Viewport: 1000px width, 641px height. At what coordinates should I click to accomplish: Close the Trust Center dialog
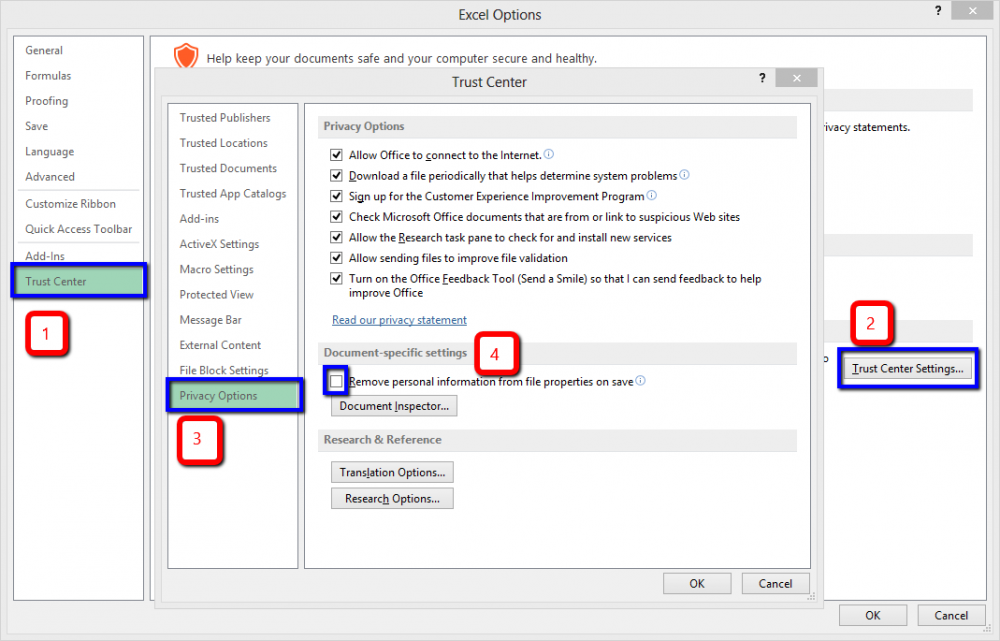point(797,78)
